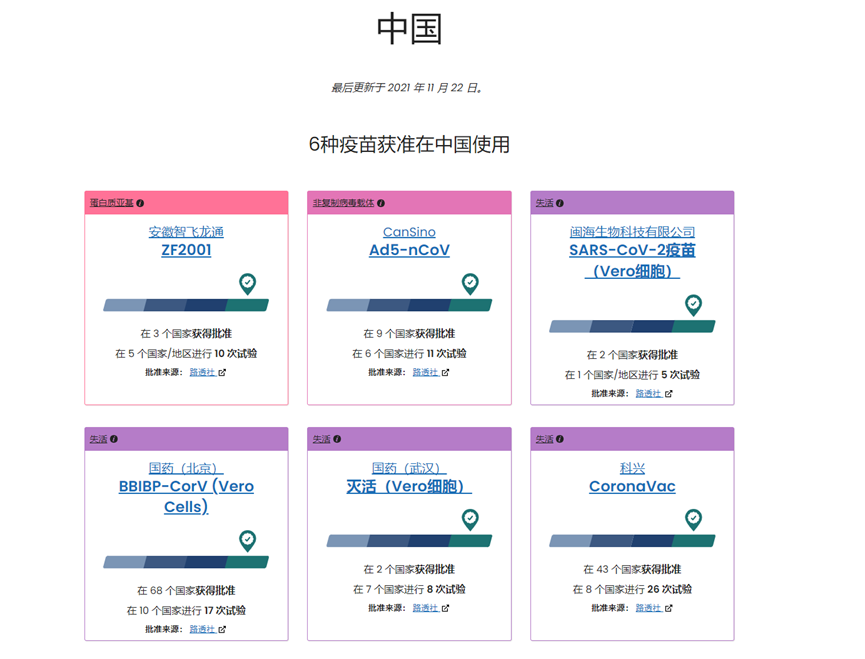Click external link icon in SARS-CoV-2疫苗 card

point(668,393)
